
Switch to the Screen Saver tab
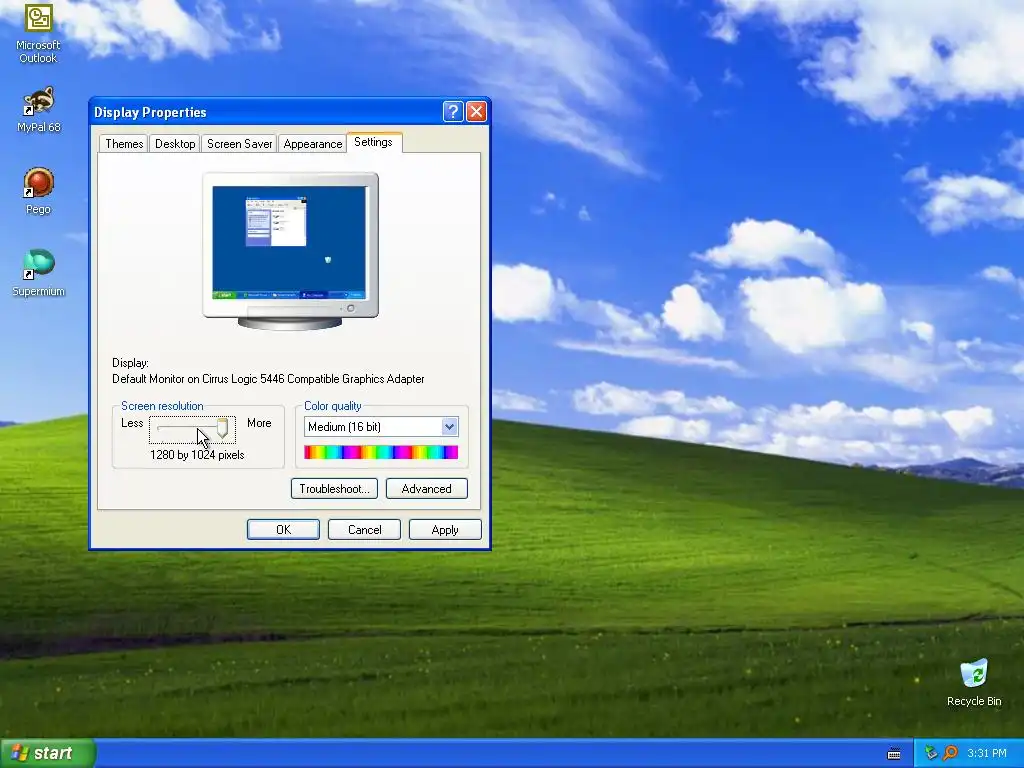[x=239, y=144]
